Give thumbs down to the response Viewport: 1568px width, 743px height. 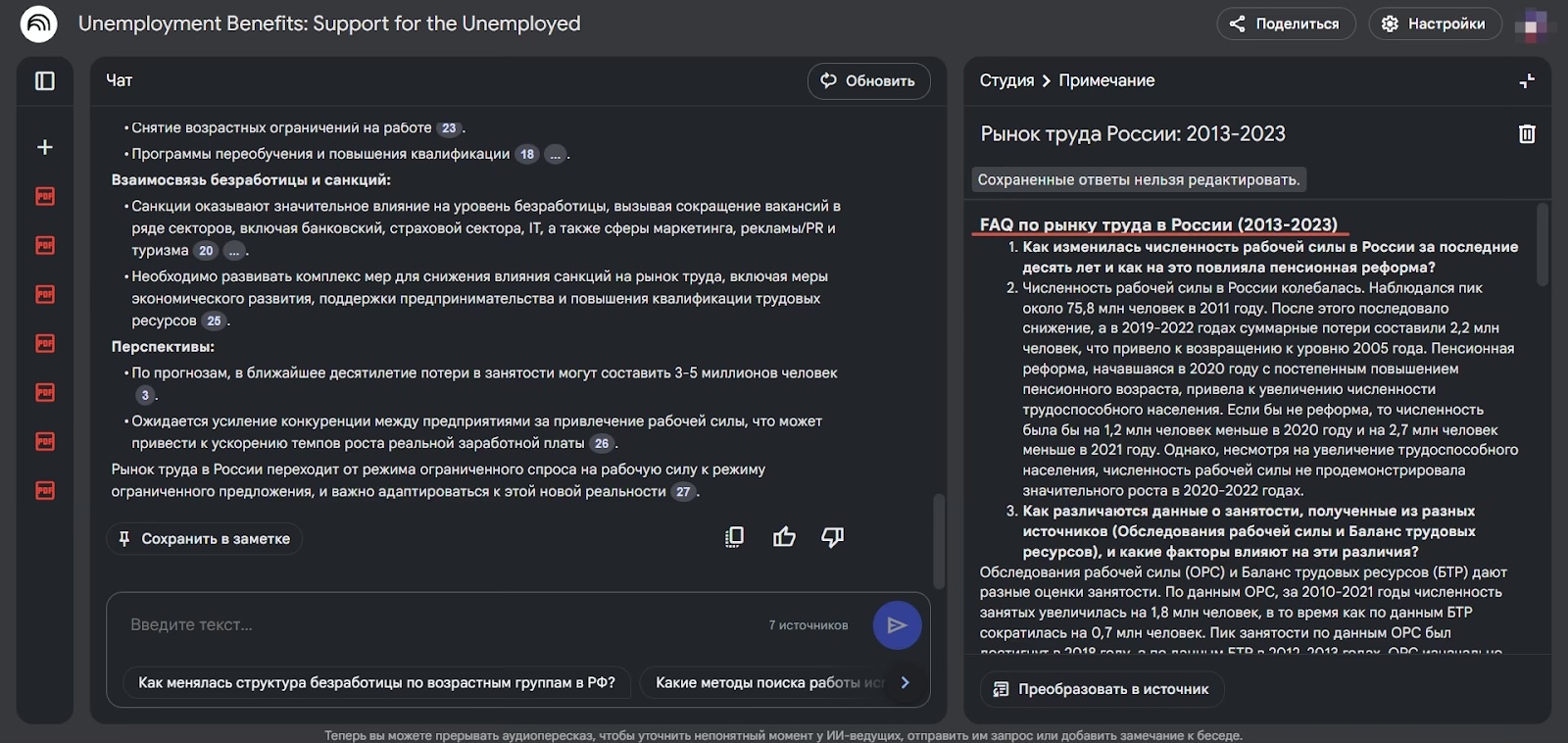pos(832,537)
